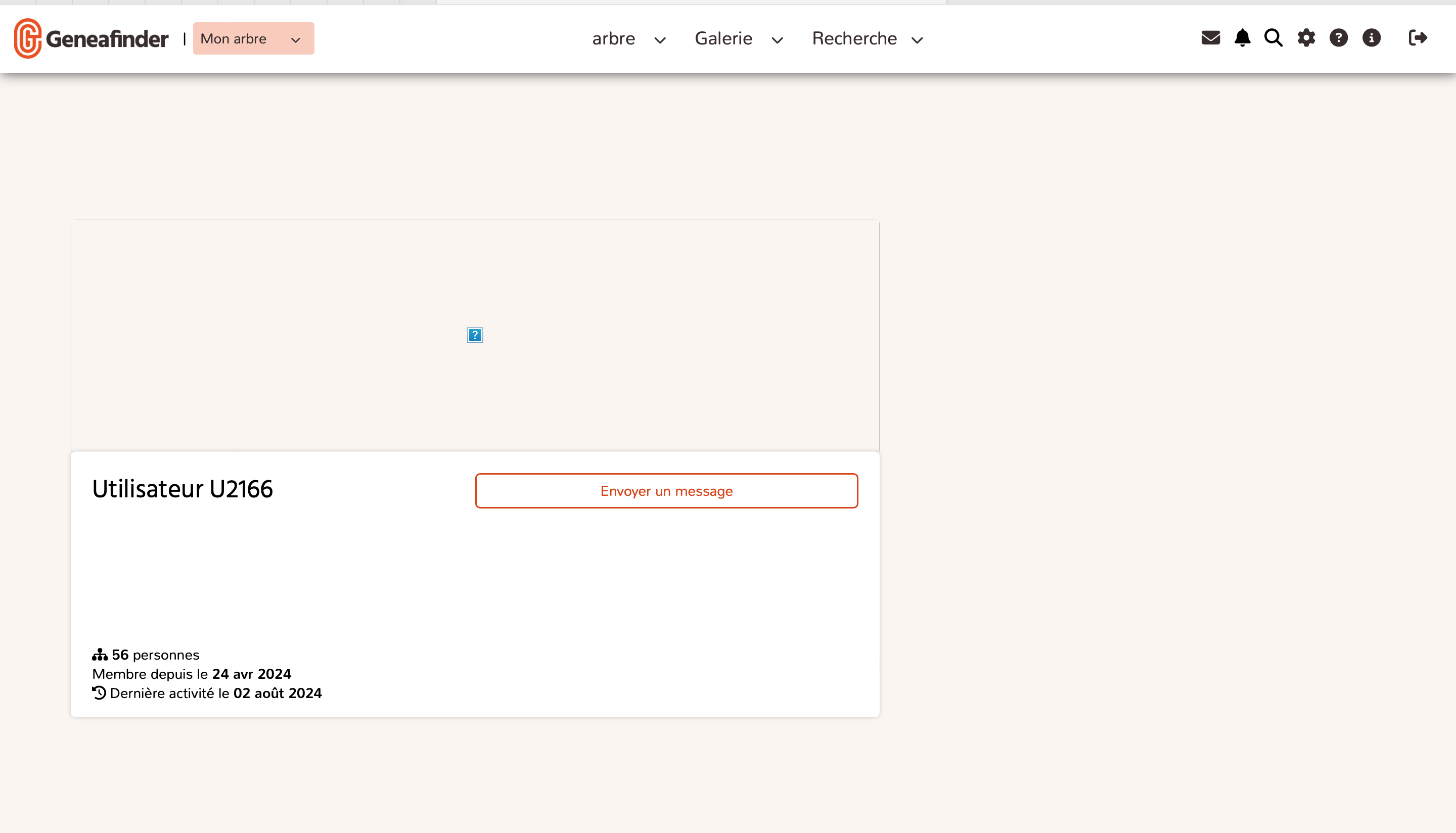This screenshot has height=833, width=1456.
Task: Open search with the magnifying glass icon
Action: 1273,38
